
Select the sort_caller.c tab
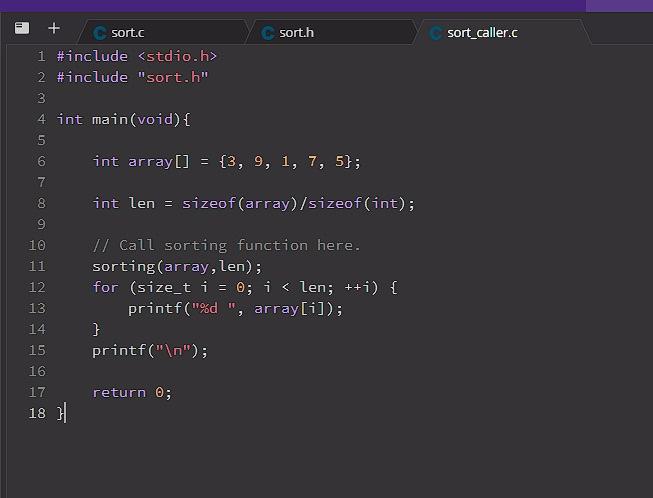(502, 32)
